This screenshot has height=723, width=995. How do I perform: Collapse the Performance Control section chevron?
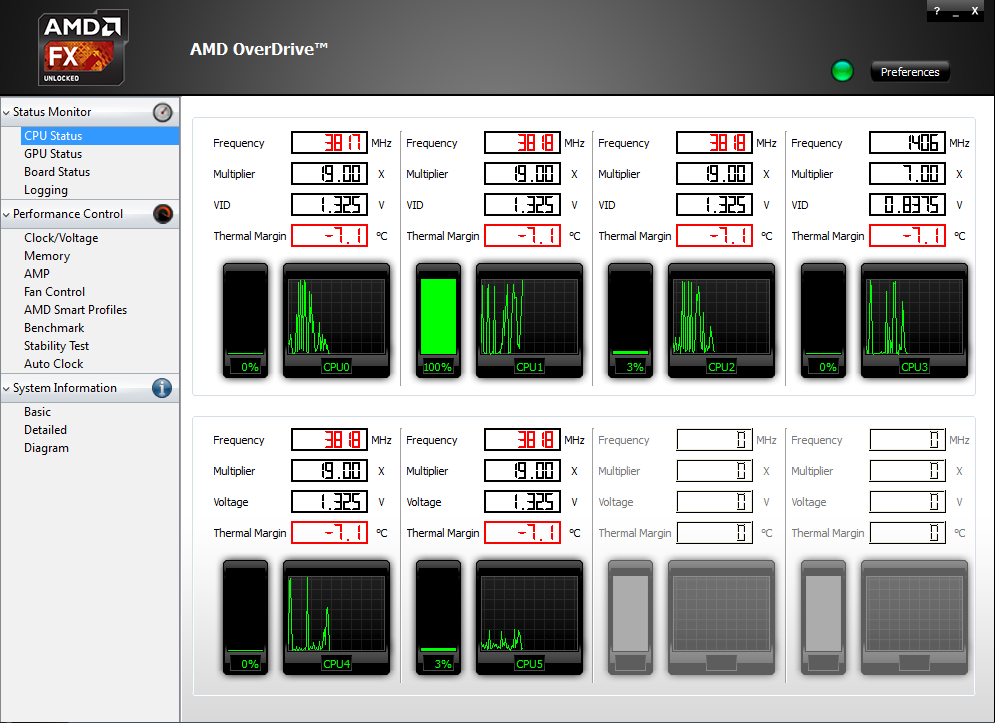6,215
